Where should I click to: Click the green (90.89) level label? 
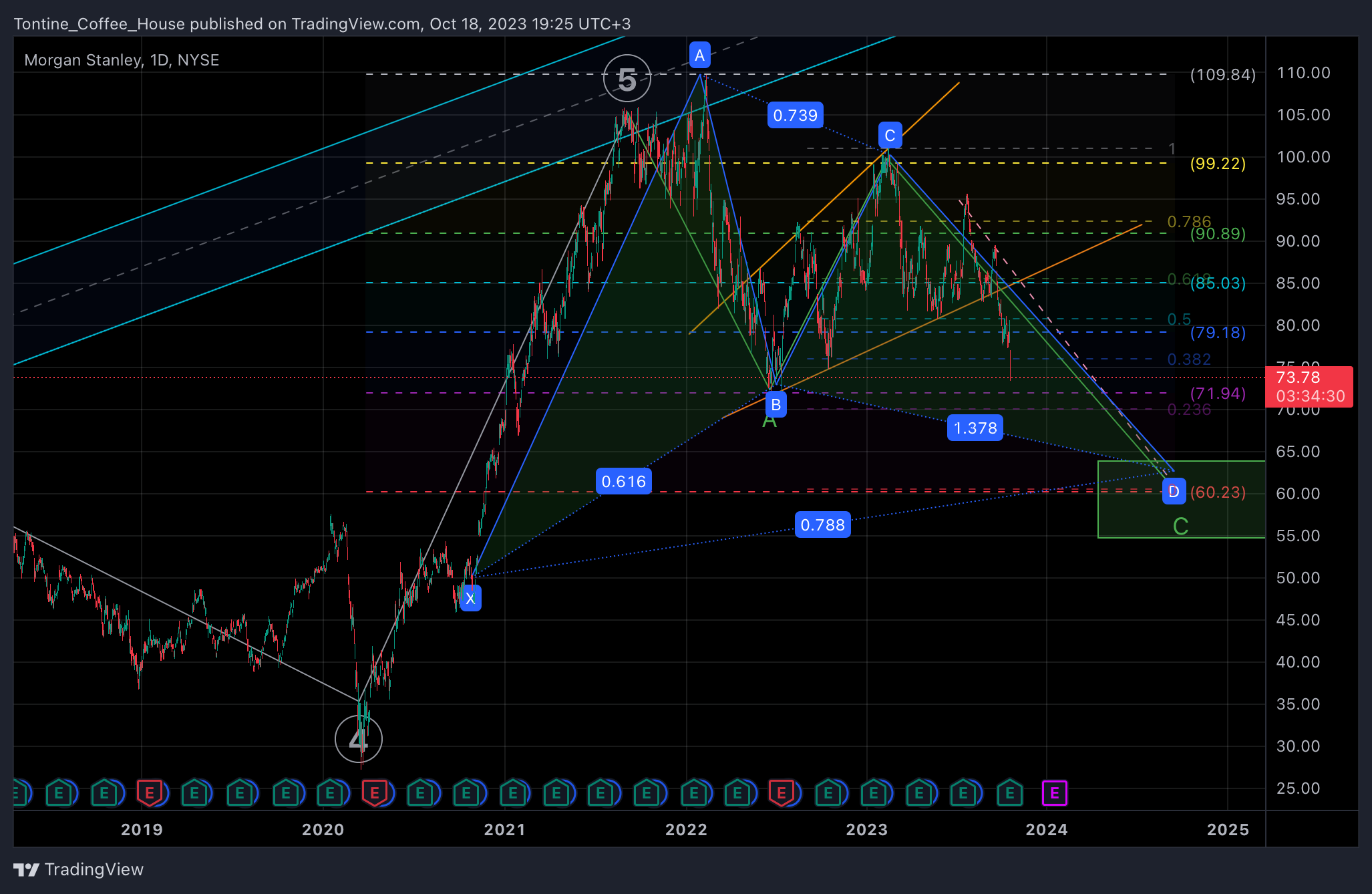pyautogui.click(x=1218, y=234)
